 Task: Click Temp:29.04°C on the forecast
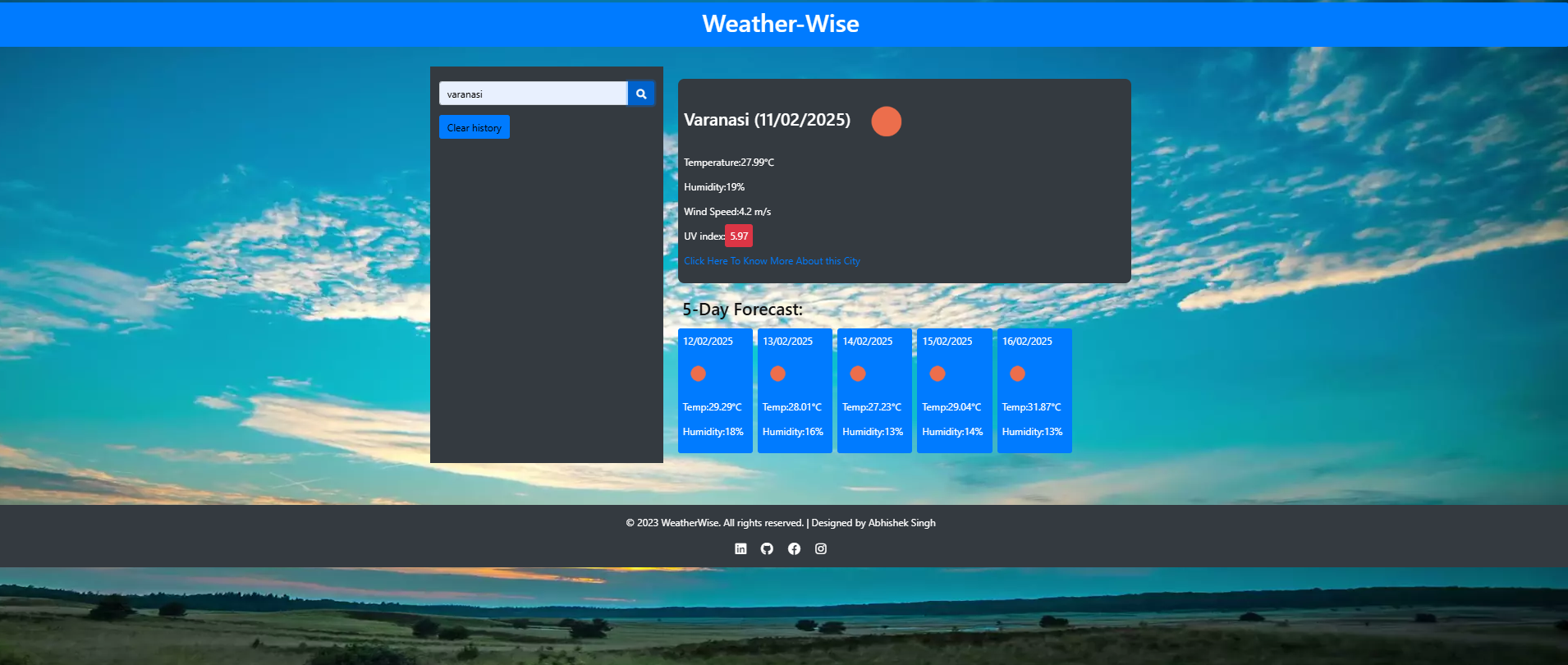tap(951, 407)
